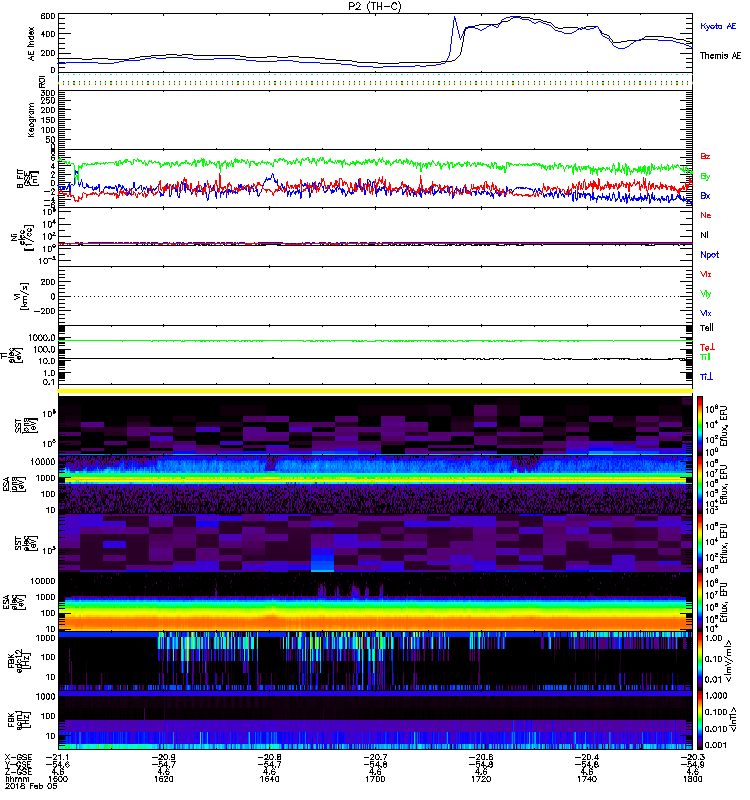Image resolution: width=750 pixels, height=800 pixels.
Task: Click the "1620" time axis label
Action: (163, 779)
